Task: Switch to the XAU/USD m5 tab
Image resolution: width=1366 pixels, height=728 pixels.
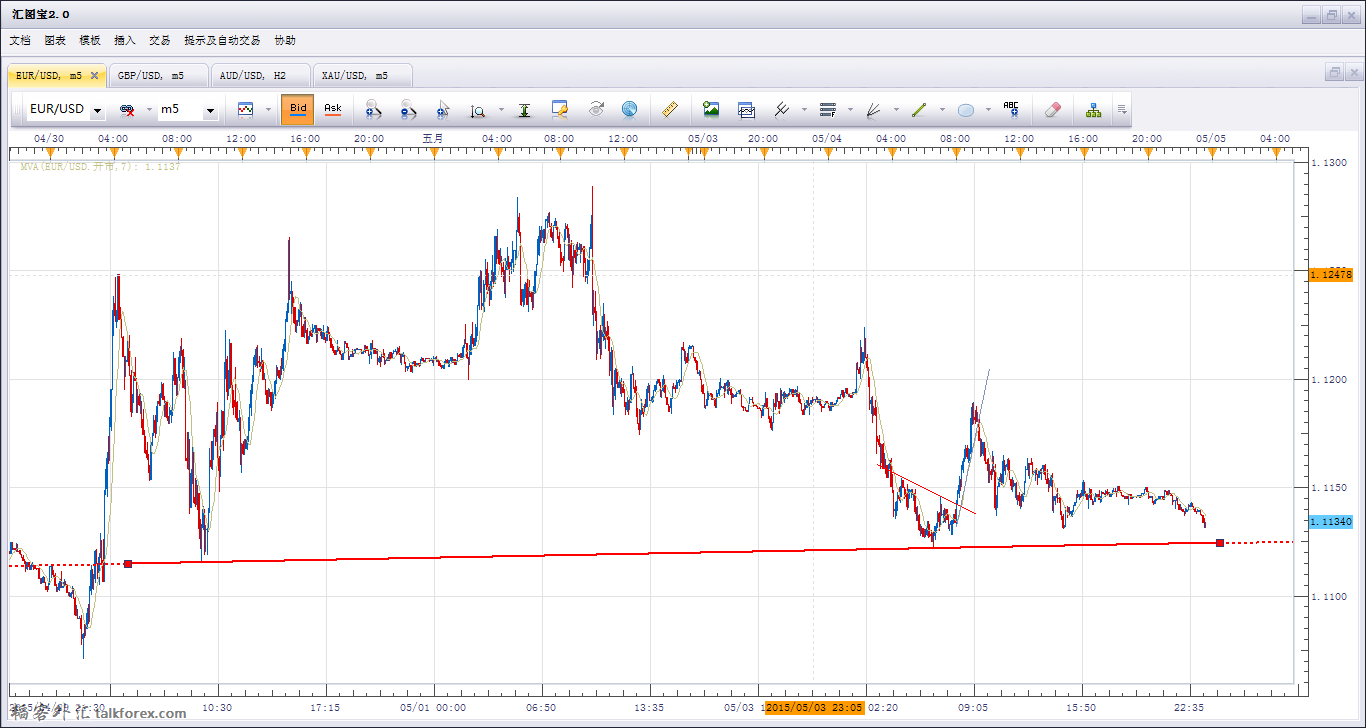Action: tap(361, 75)
